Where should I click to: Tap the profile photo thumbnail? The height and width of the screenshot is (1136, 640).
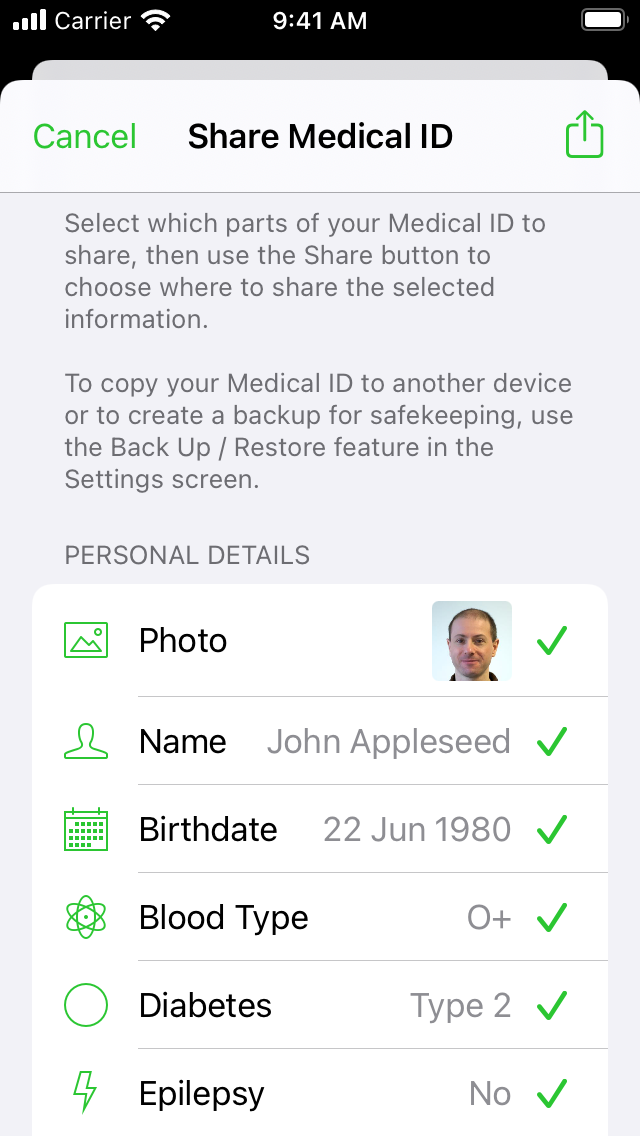coord(472,641)
